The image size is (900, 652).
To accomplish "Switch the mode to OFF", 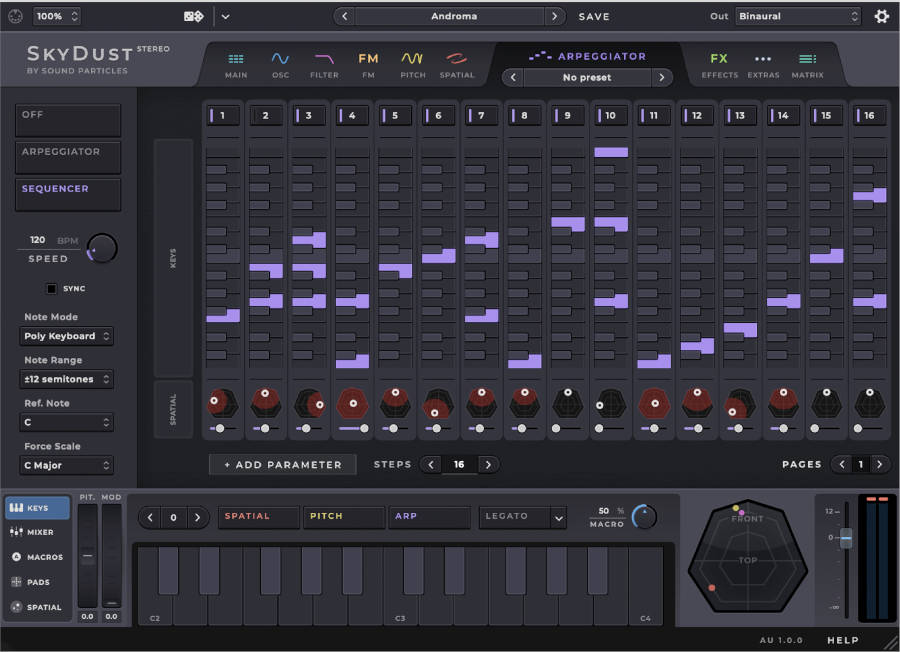I will [x=67, y=120].
